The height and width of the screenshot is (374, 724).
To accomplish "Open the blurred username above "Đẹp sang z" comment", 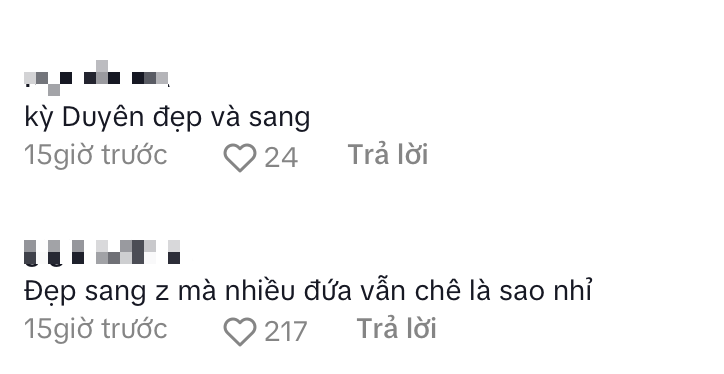I will tap(102, 253).
